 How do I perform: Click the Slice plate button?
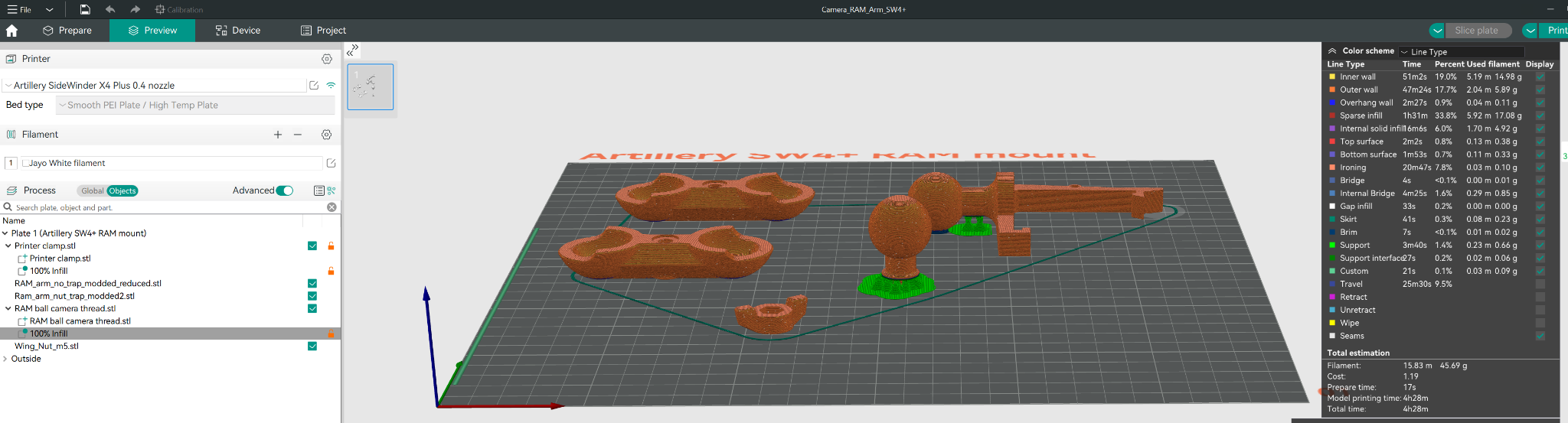1478,31
